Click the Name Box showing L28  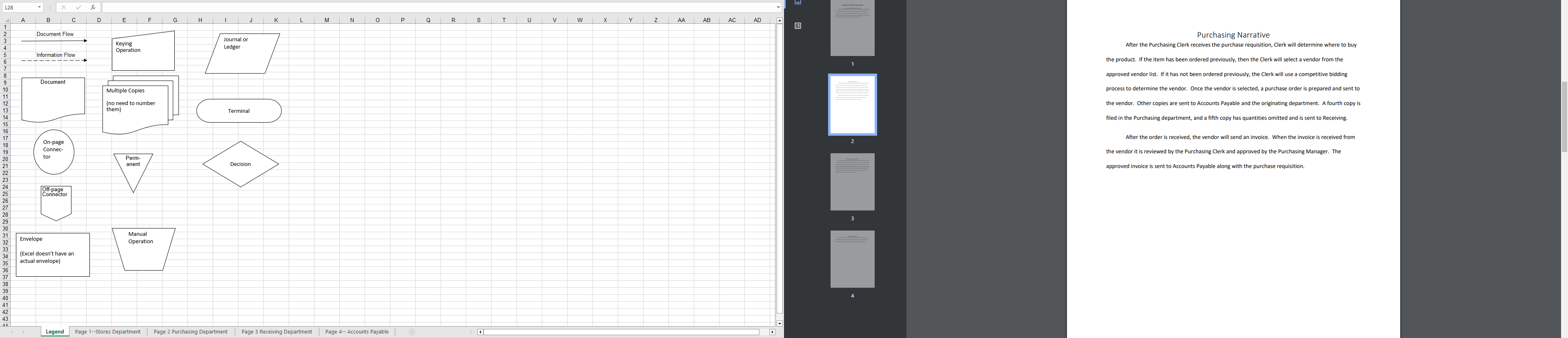pyautogui.click(x=20, y=7)
